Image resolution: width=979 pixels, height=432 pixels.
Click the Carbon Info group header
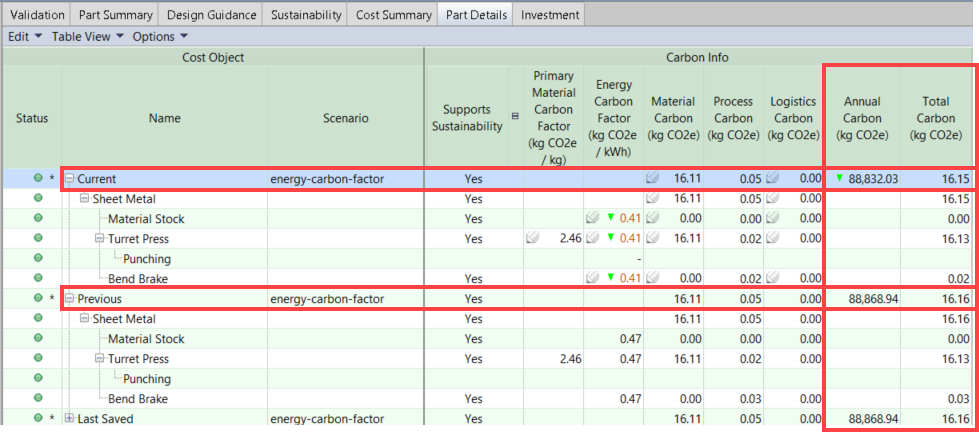tap(698, 57)
